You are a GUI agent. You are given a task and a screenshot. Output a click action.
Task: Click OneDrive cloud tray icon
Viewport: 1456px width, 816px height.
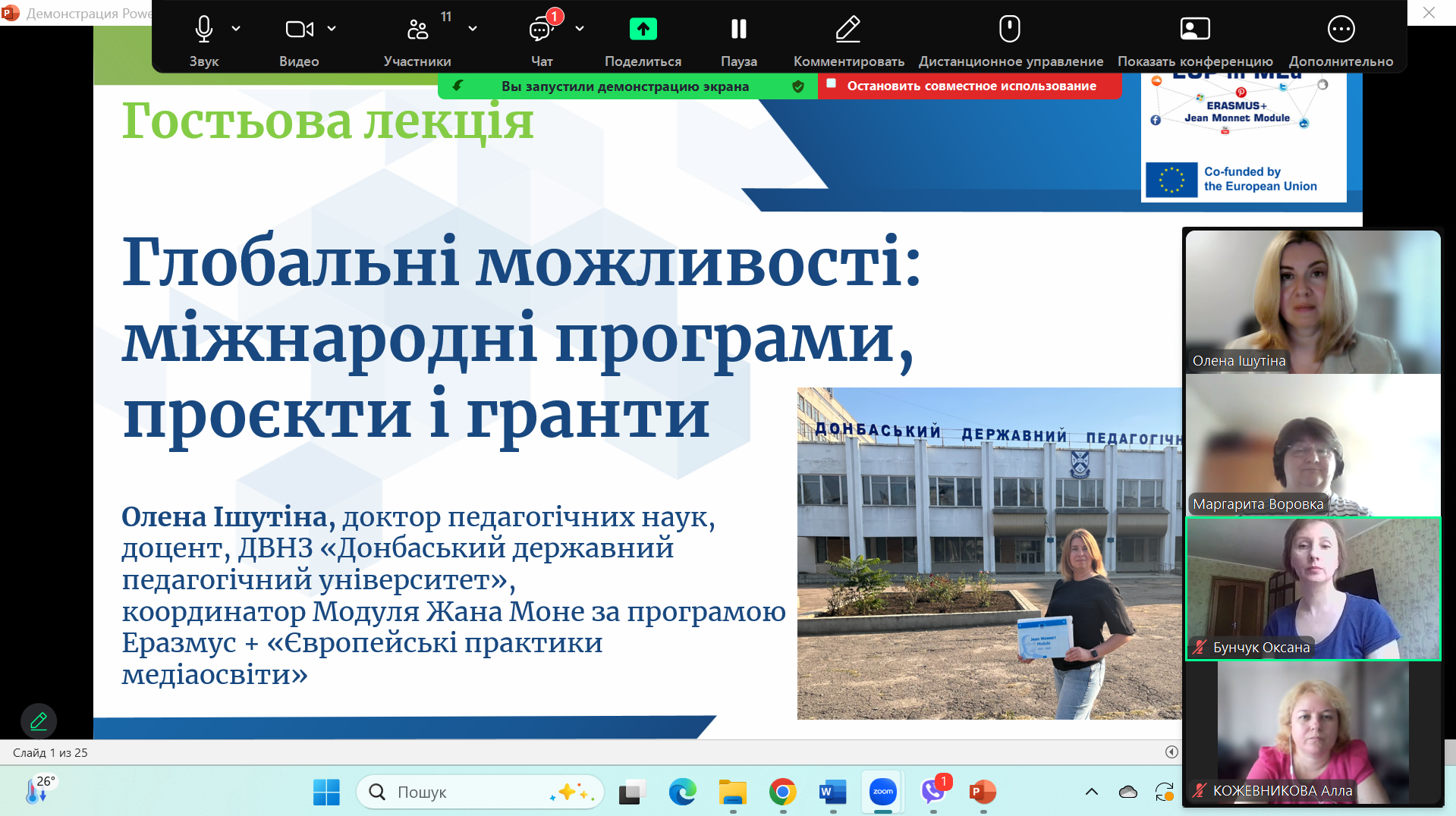(1128, 792)
